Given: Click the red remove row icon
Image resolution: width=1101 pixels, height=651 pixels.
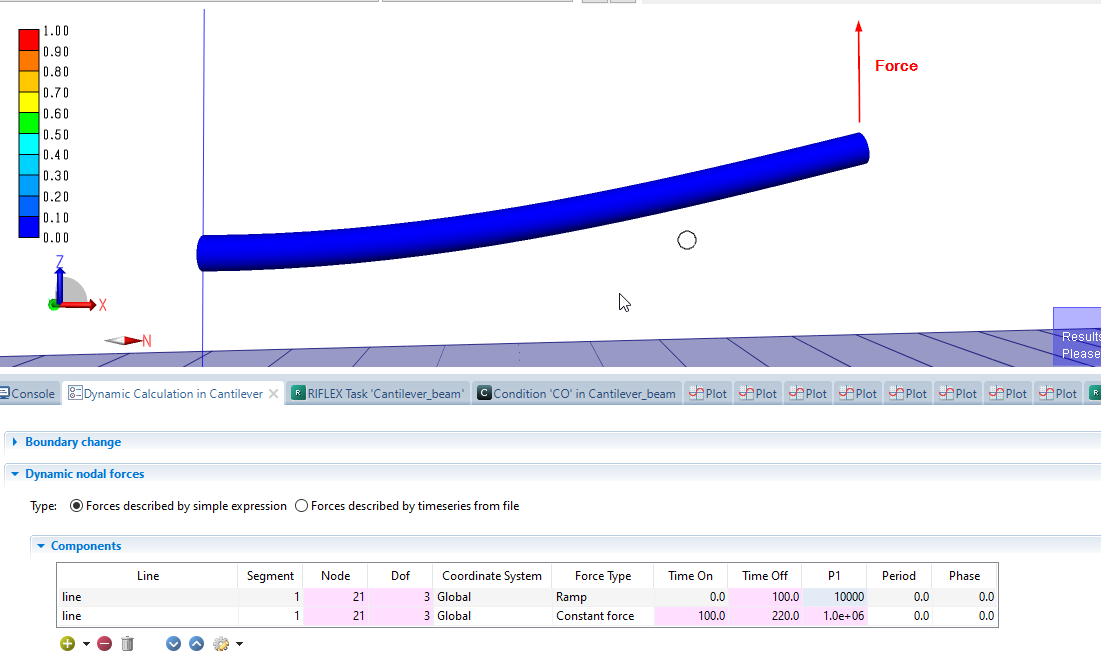Looking at the screenshot, I should click(104, 644).
